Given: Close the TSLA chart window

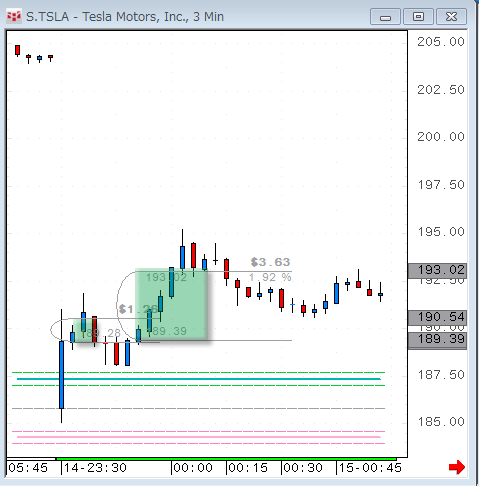Looking at the screenshot, I should click(x=451, y=17).
